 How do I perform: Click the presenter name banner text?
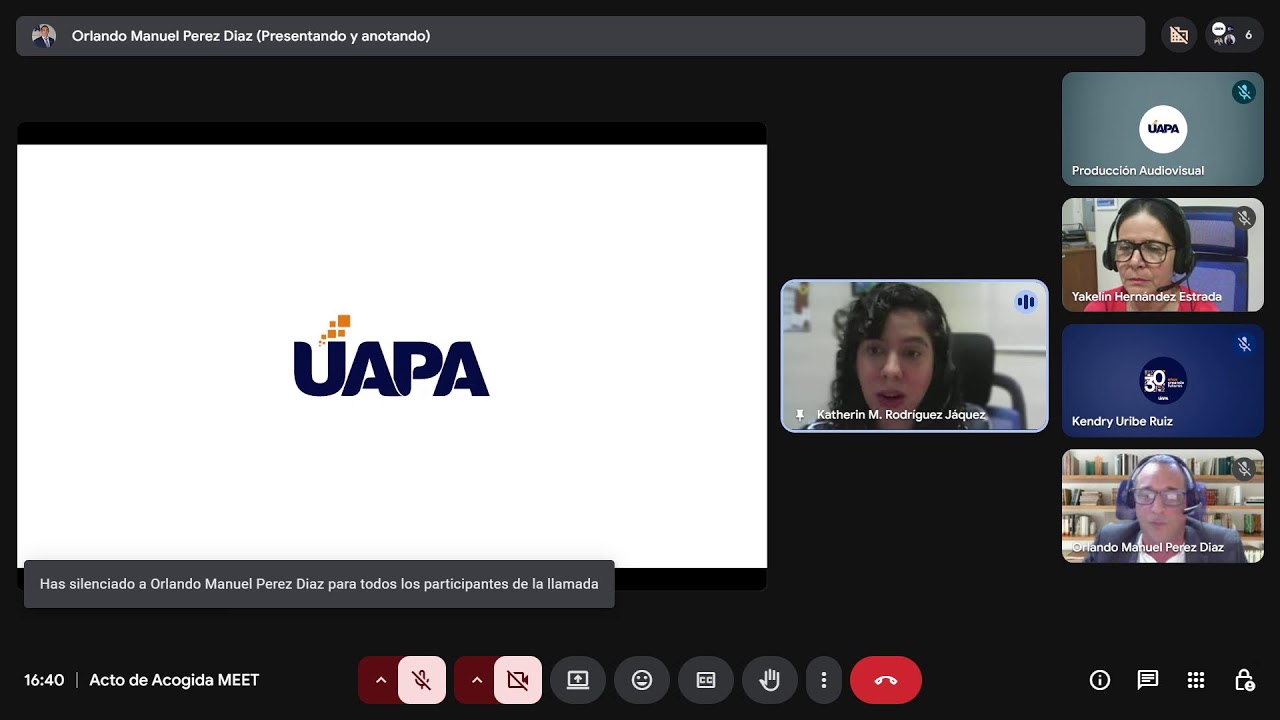pos(251,36)
